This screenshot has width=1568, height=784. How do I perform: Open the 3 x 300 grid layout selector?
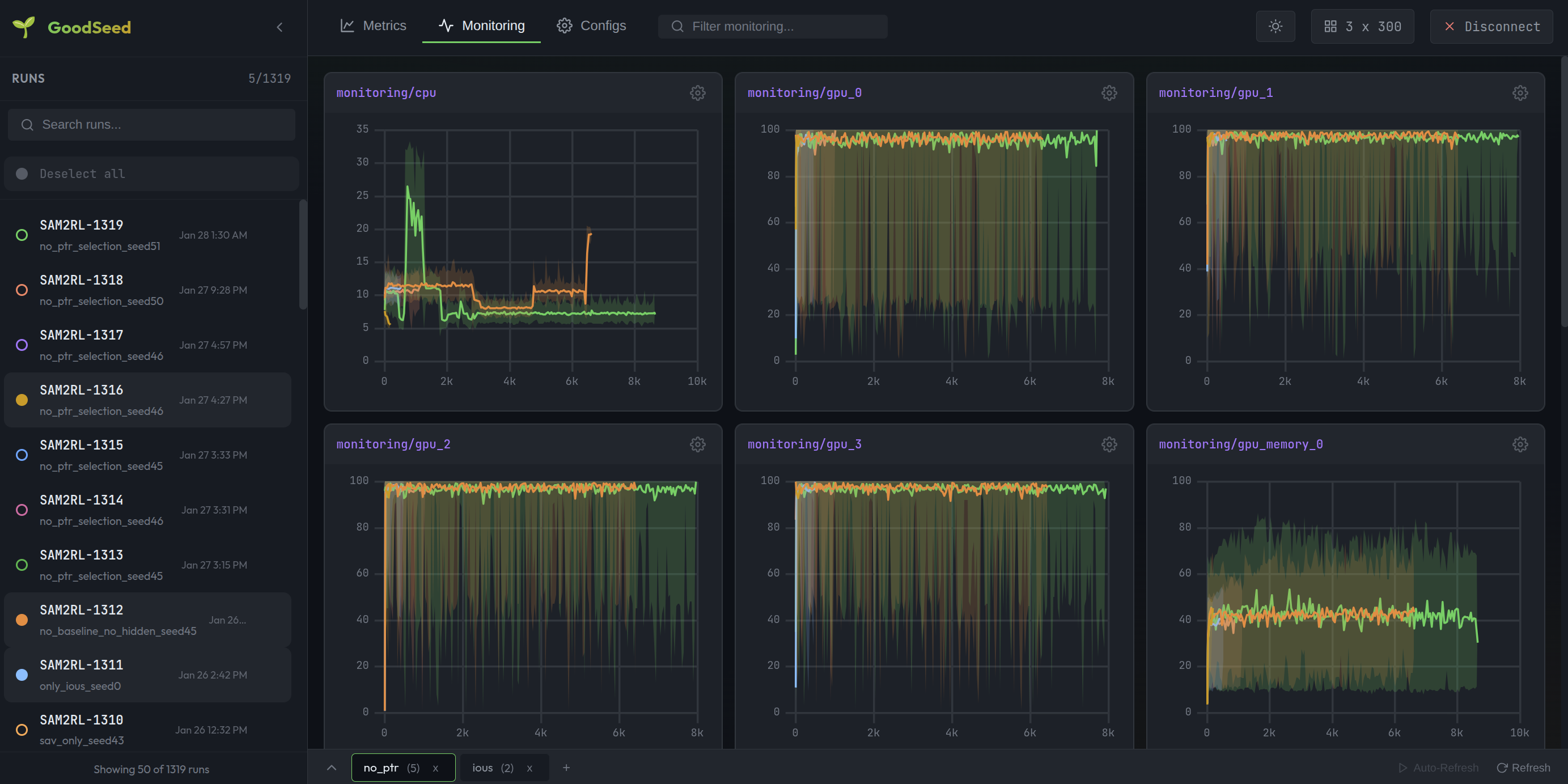tap(1362, 26)
